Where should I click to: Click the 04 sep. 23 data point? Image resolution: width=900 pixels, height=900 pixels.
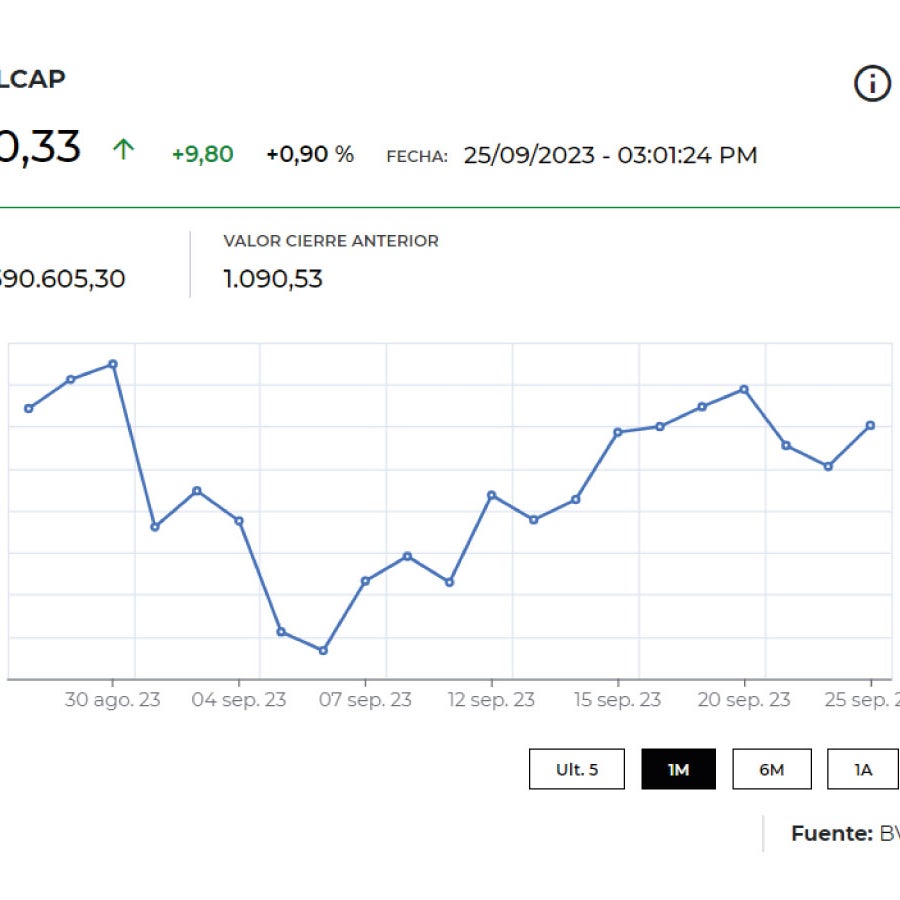click(239, 521)
